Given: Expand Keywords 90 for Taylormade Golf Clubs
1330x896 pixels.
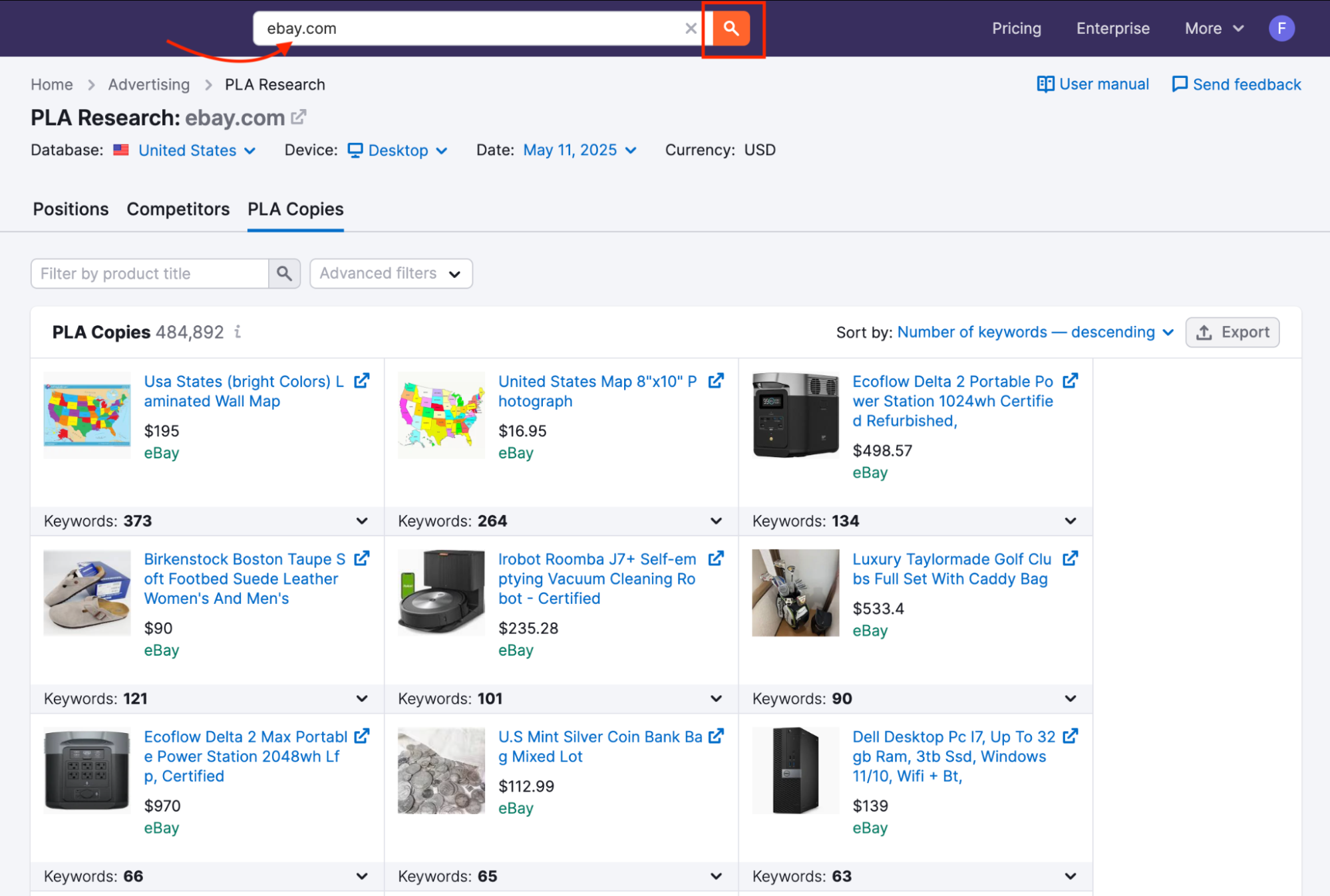Looking at the screenshot, I should [x=1070, y=698].
